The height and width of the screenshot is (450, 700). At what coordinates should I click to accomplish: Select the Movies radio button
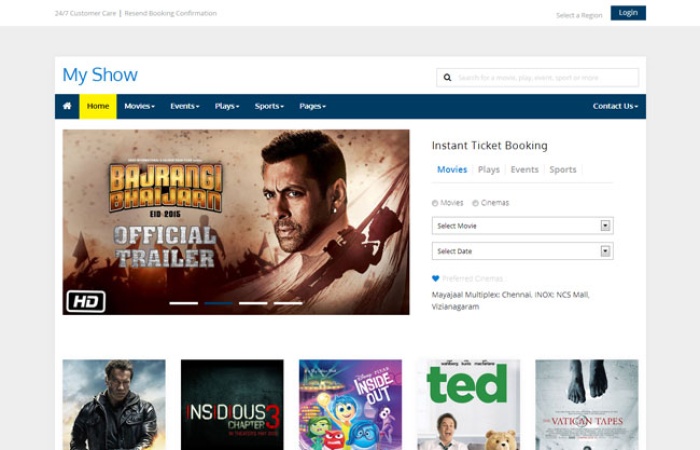click(435, 203)
